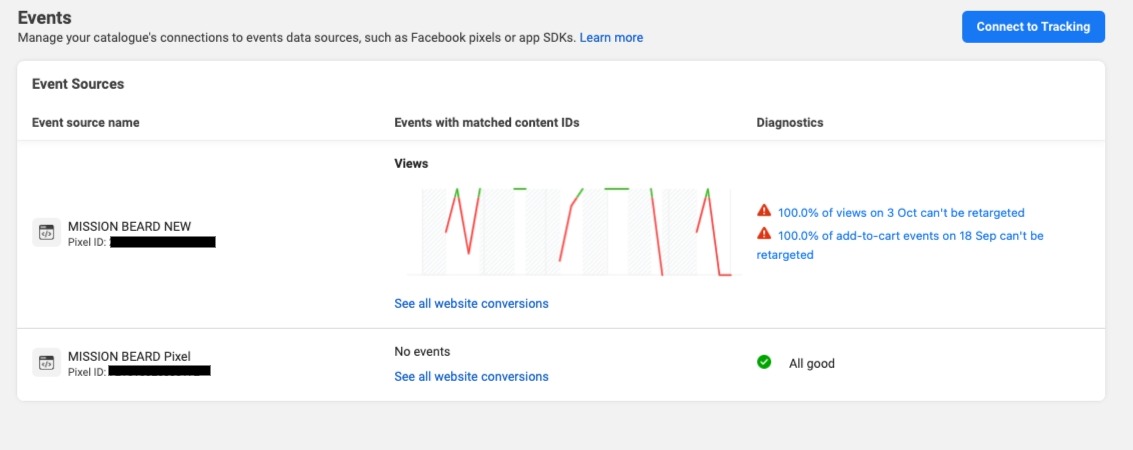
Task: Click the MISSION BEARD Pixel source icon
Action: pos(46,362)
